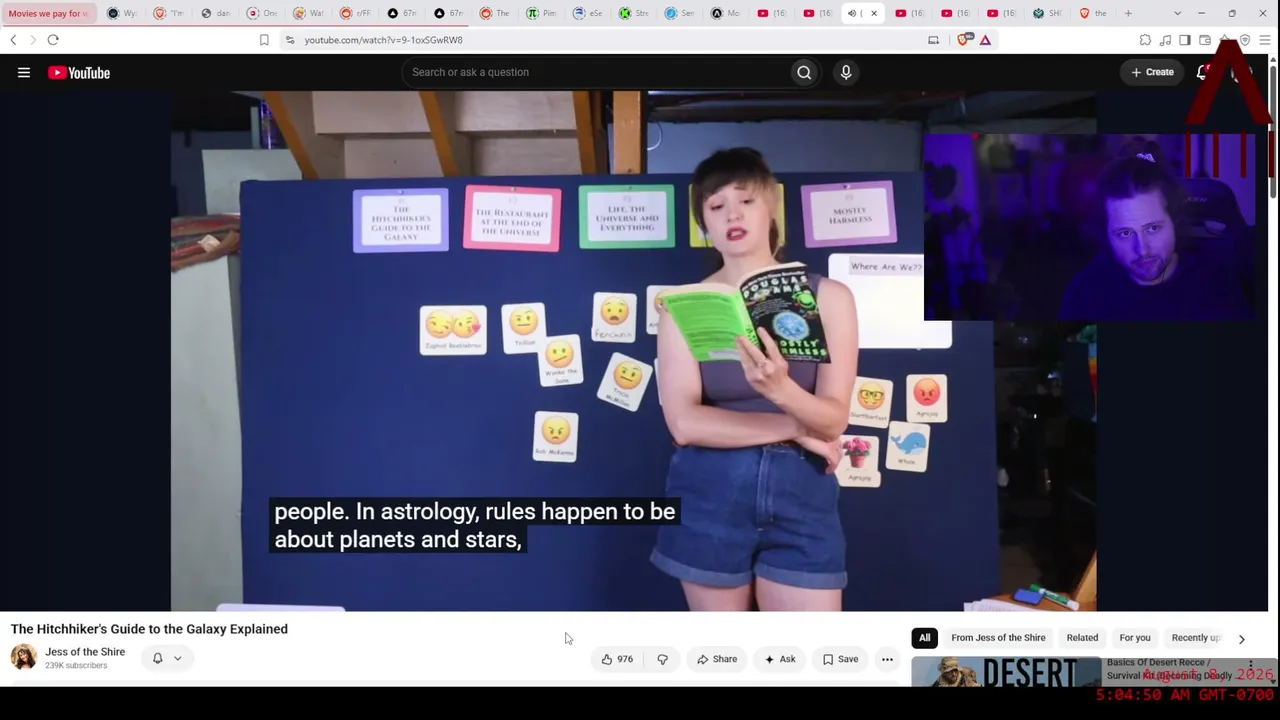Open the YouTube guide hamburger menu
Image resolution: width=1280 pixels, height=720 pixels.
coord(24,72)
